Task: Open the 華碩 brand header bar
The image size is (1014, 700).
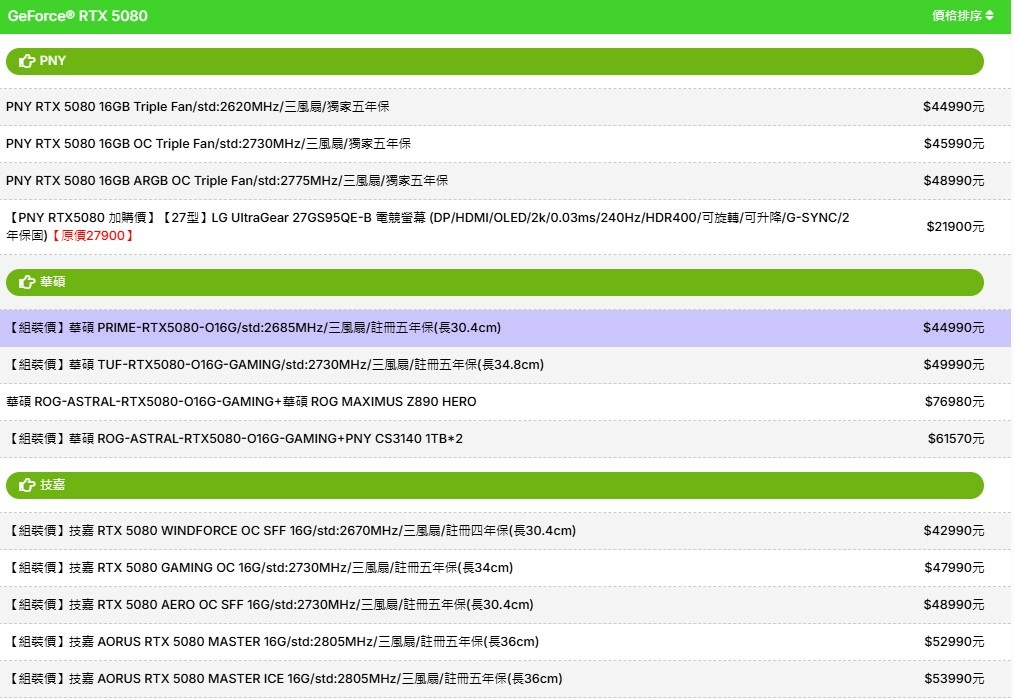Action: [x=495, y=282]
